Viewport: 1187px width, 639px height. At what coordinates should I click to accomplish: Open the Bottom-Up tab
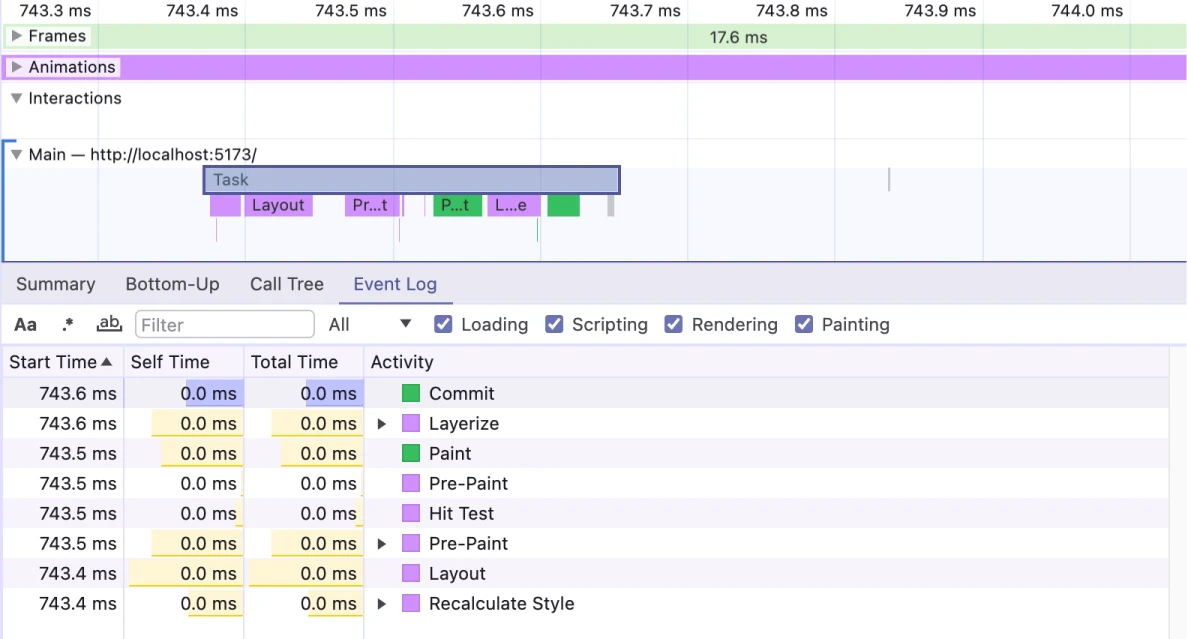[172, 284]
